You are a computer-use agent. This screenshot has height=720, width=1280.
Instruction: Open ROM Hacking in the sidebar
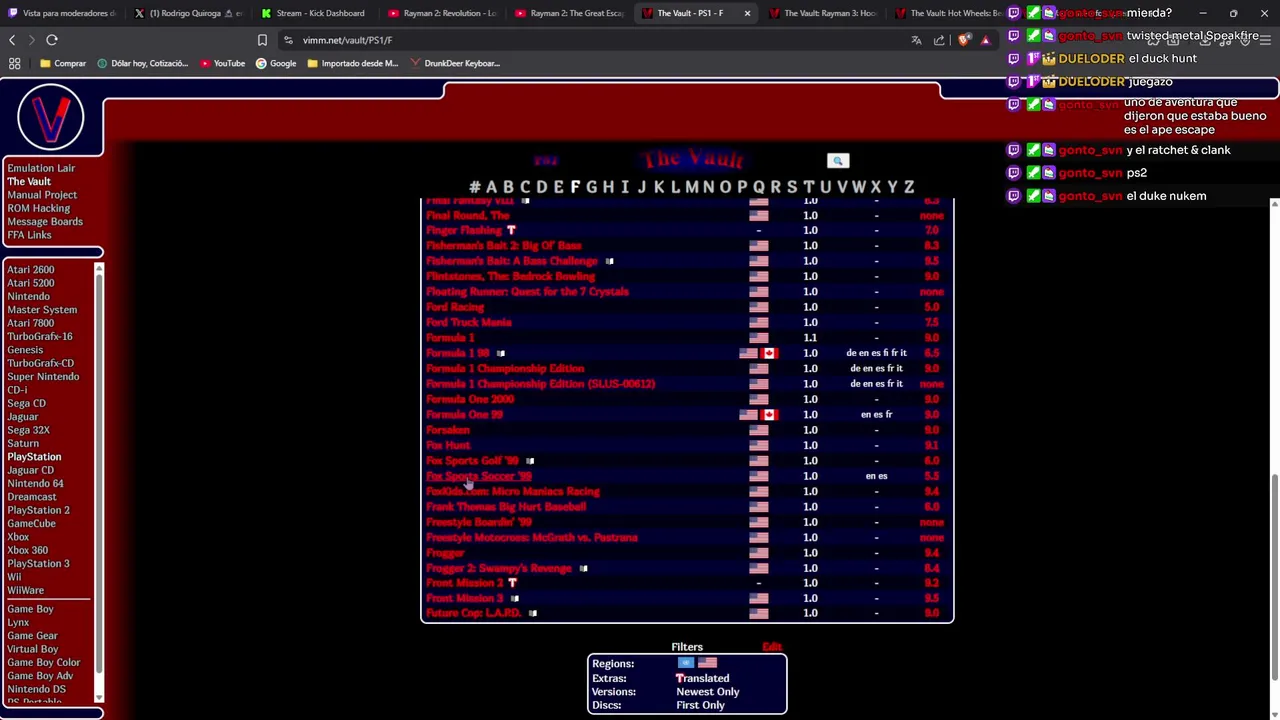coord(38,208)
